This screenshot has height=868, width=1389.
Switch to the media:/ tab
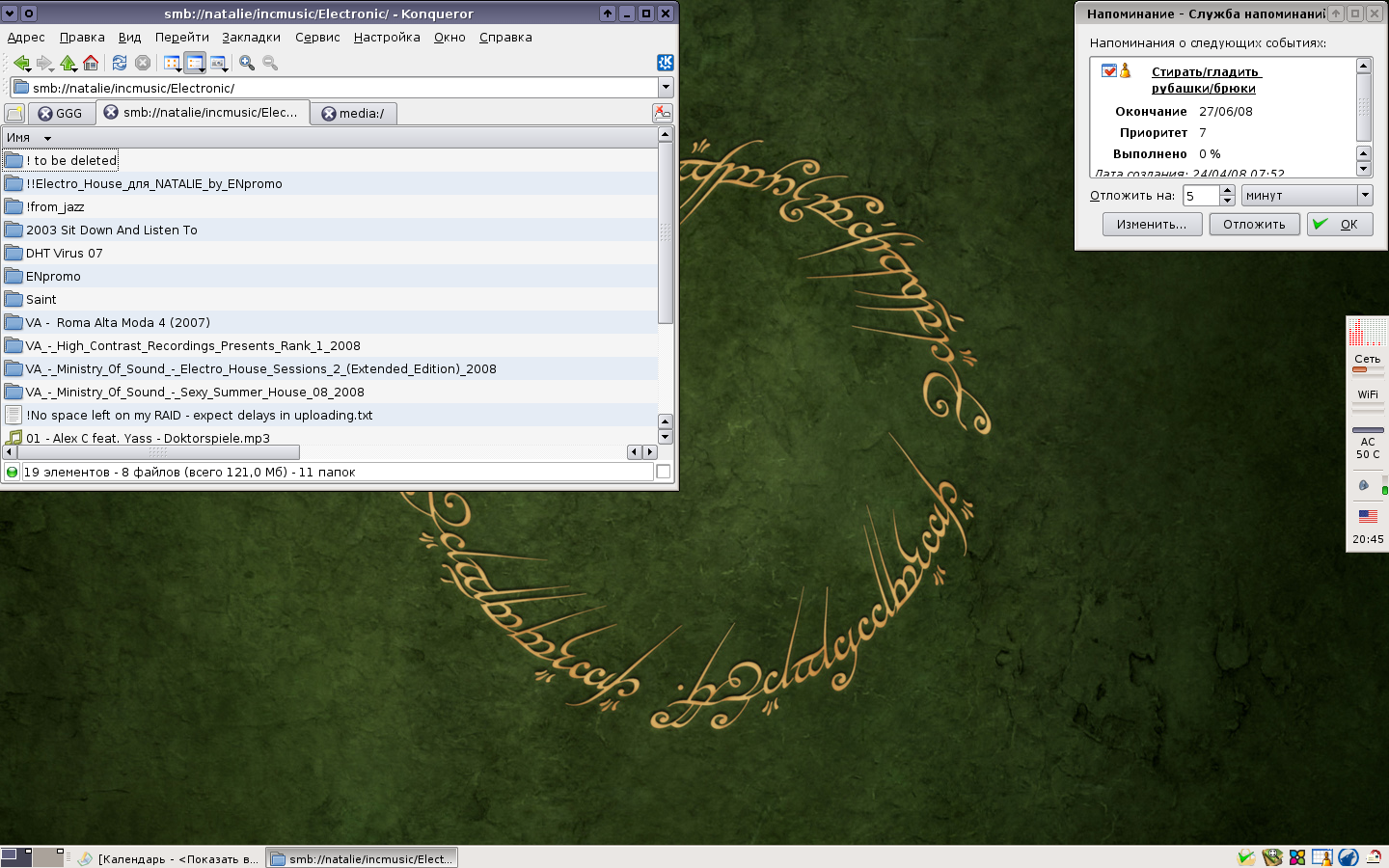point(355,114)
